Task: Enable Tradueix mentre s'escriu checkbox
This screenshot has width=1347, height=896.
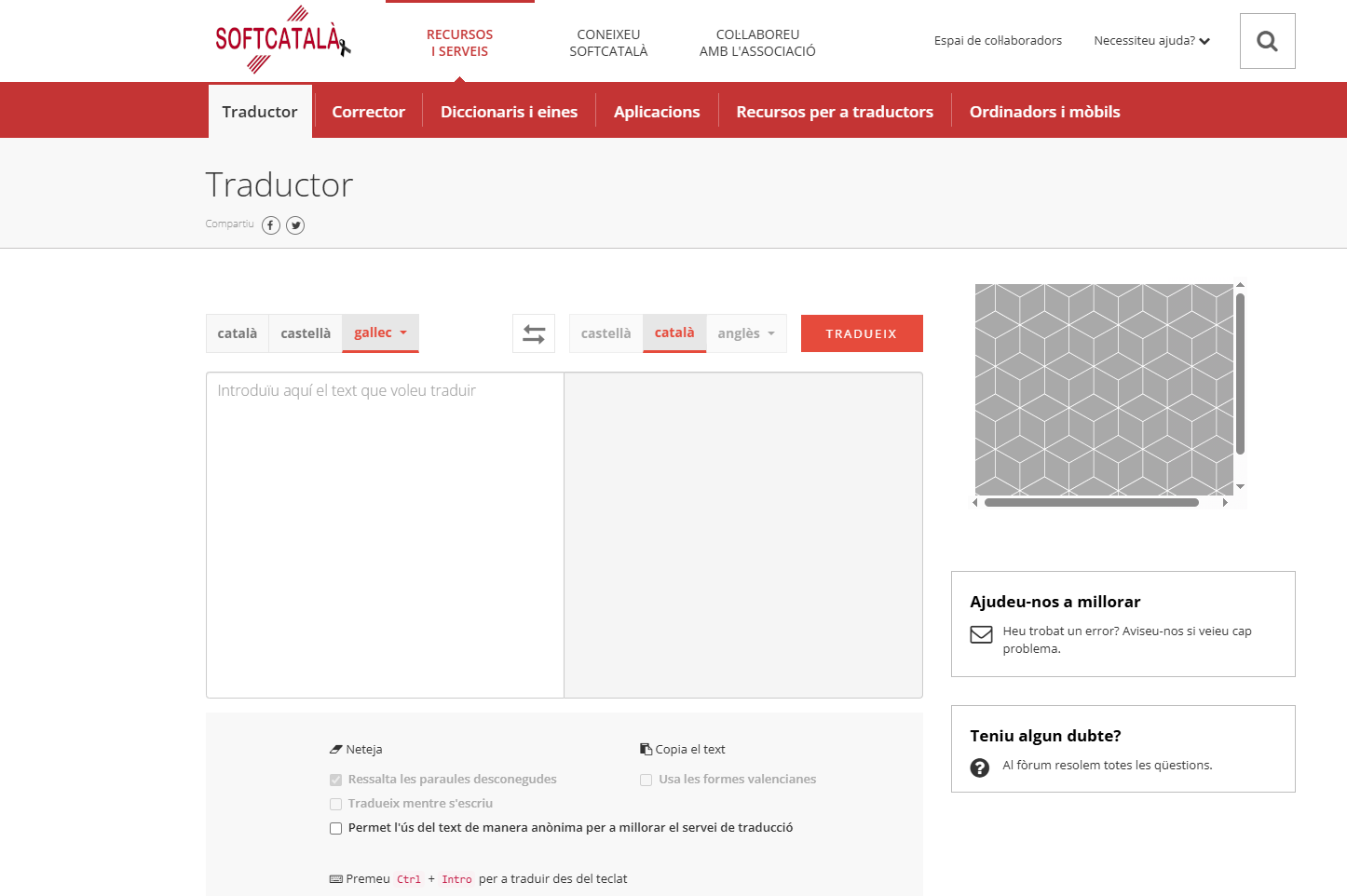Action: coord(335,804)
